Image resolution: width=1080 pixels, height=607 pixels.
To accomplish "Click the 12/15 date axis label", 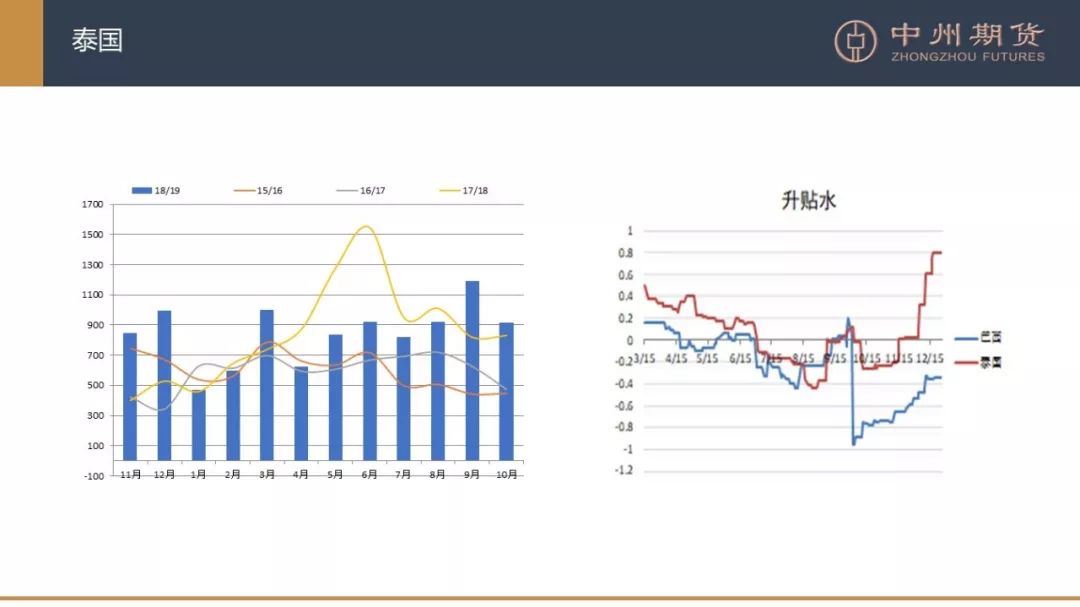I will pyautogui.click(x=930, y=358).
